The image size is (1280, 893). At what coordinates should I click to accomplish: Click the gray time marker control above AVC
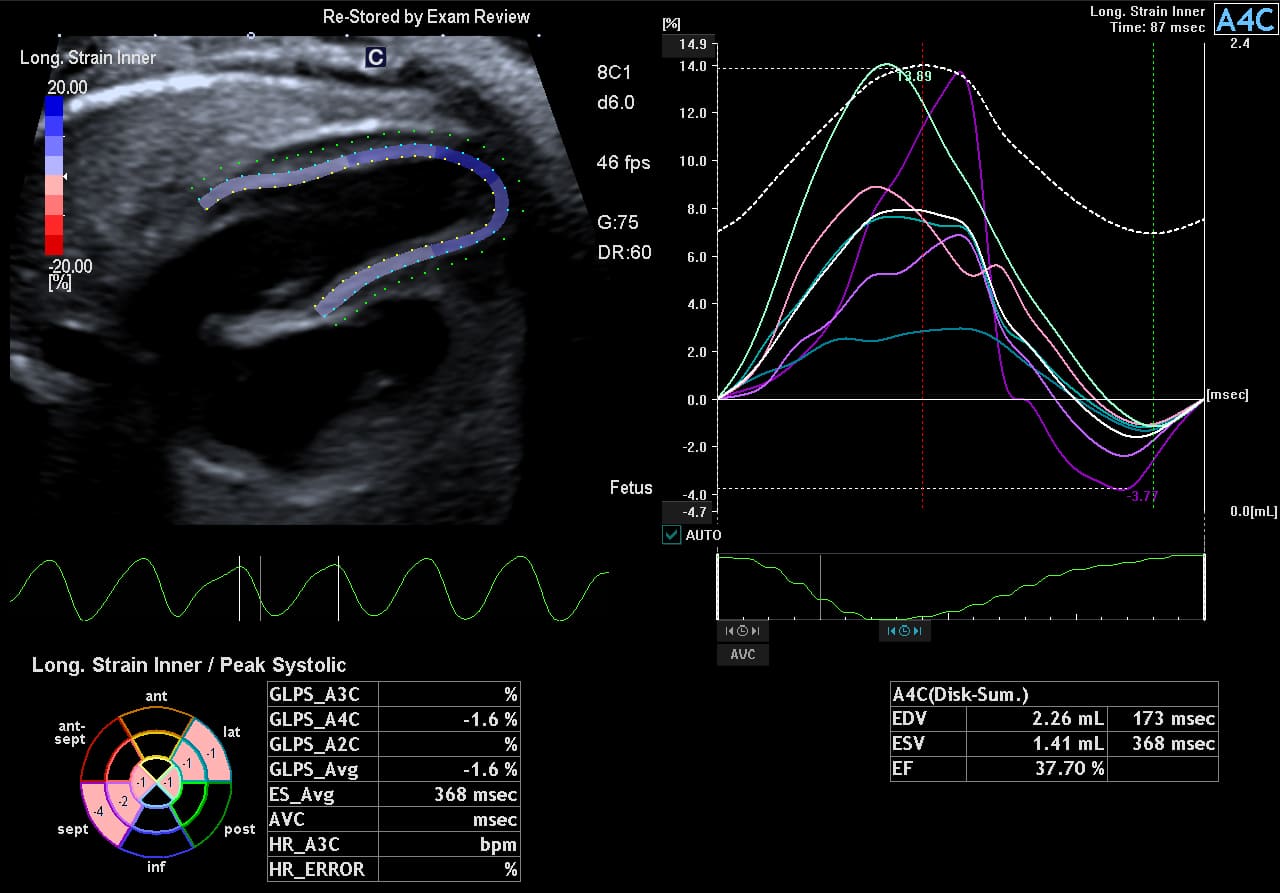point(743,631)
